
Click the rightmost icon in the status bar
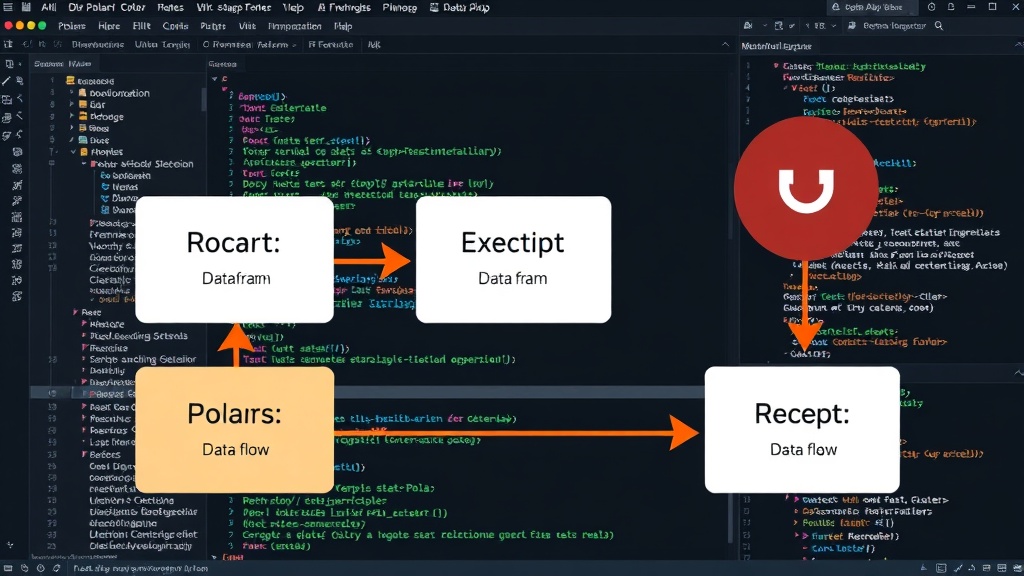click(1017, 568)
